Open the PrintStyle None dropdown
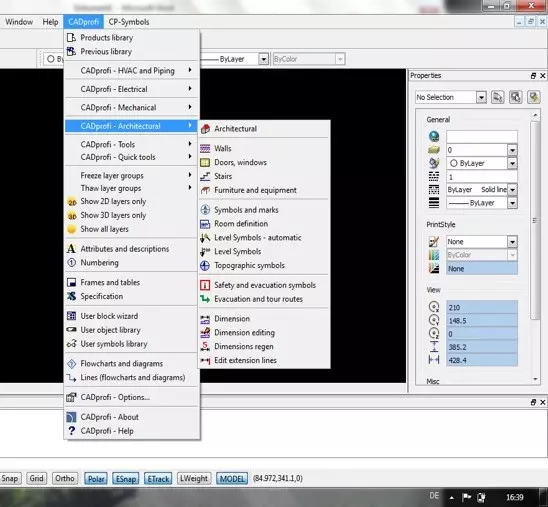This screenshot has width=548, height=507. [512, 241]
